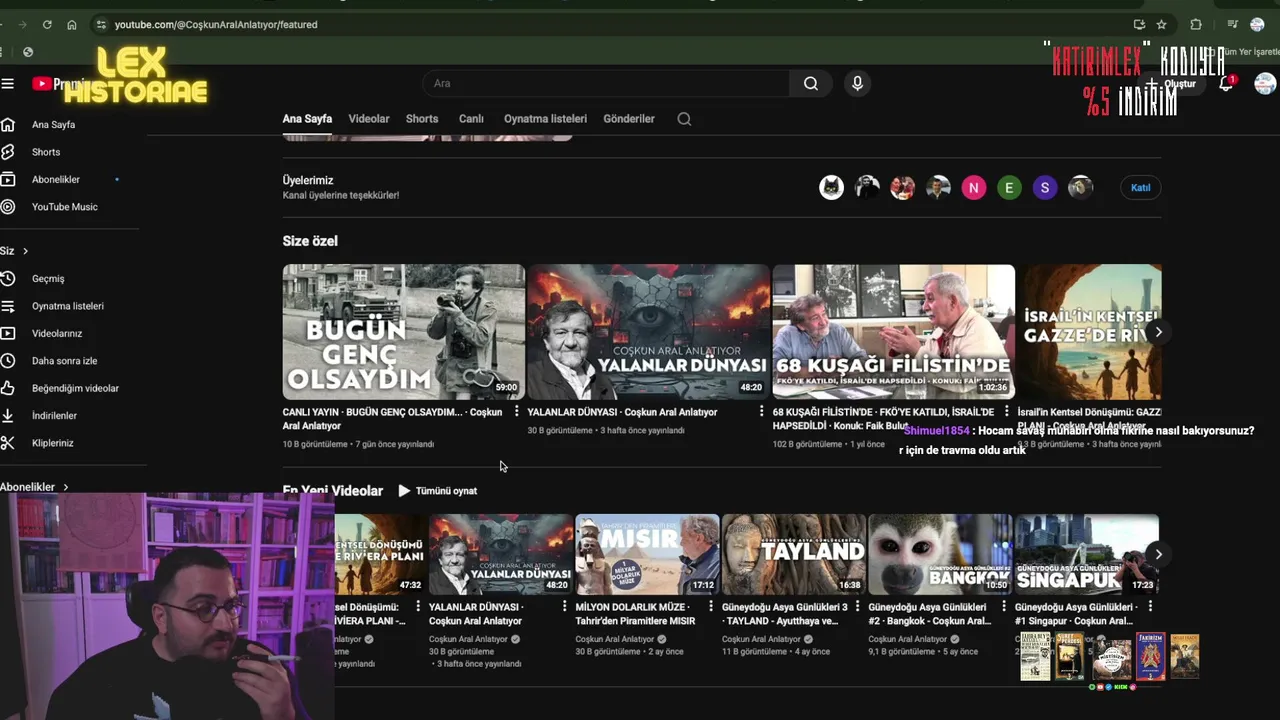
Task: Open Klipleriniz in sidebar
Action: click(x=52, y=443)
